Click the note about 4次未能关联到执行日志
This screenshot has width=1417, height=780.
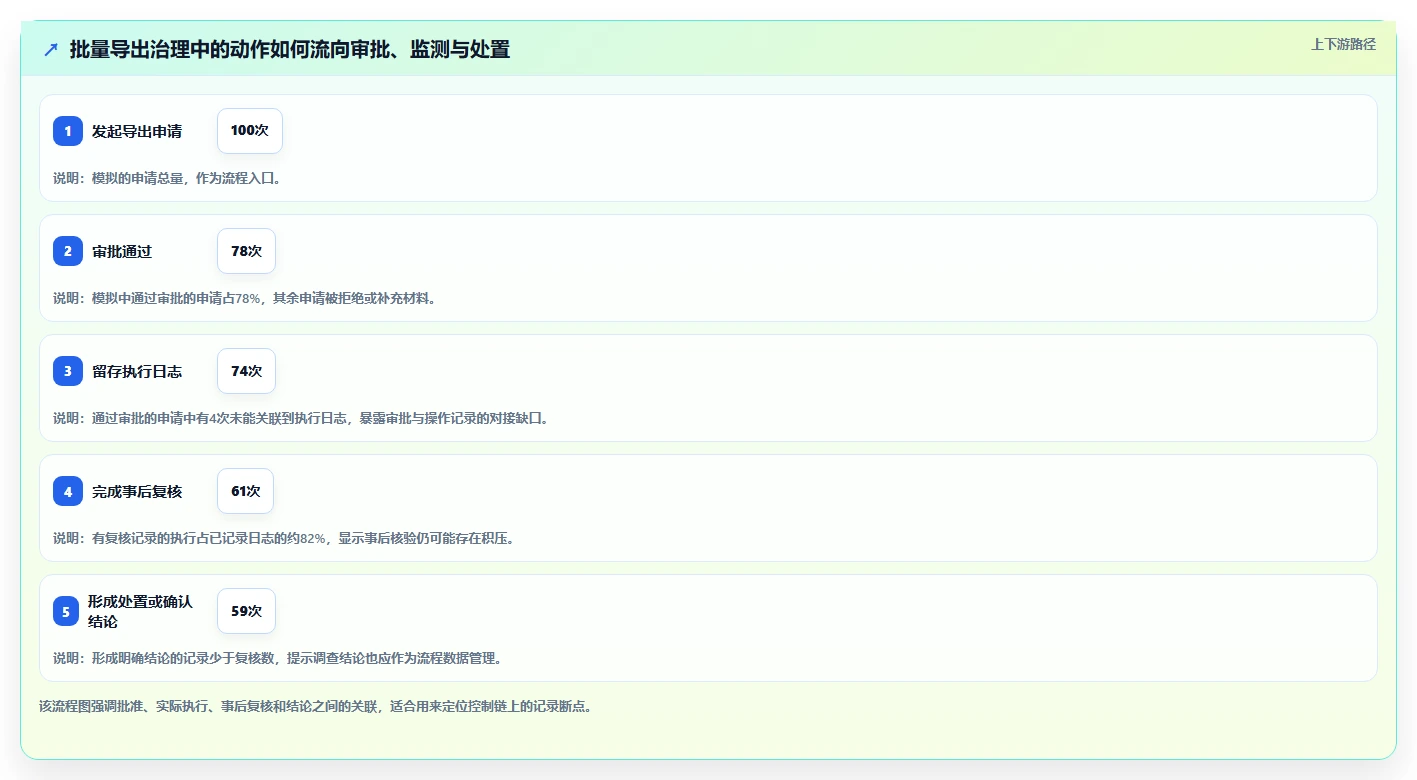pyautogui.click(x=303, y=418)
